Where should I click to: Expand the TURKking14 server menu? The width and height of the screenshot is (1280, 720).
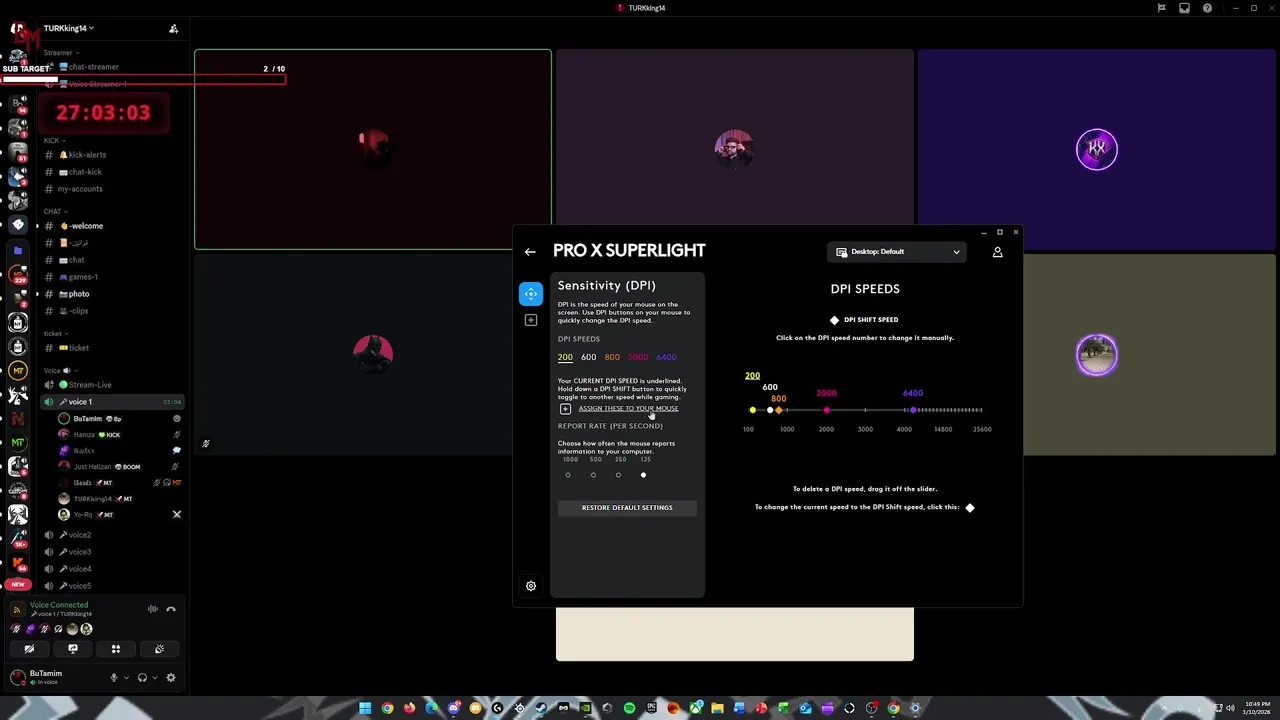pyautogui.click(x=69, y=28)
